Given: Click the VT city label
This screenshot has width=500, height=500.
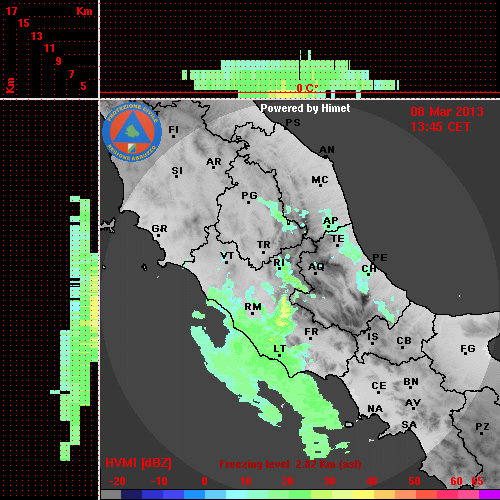Looking at the screenshot, I should click(x=227, y=256).
